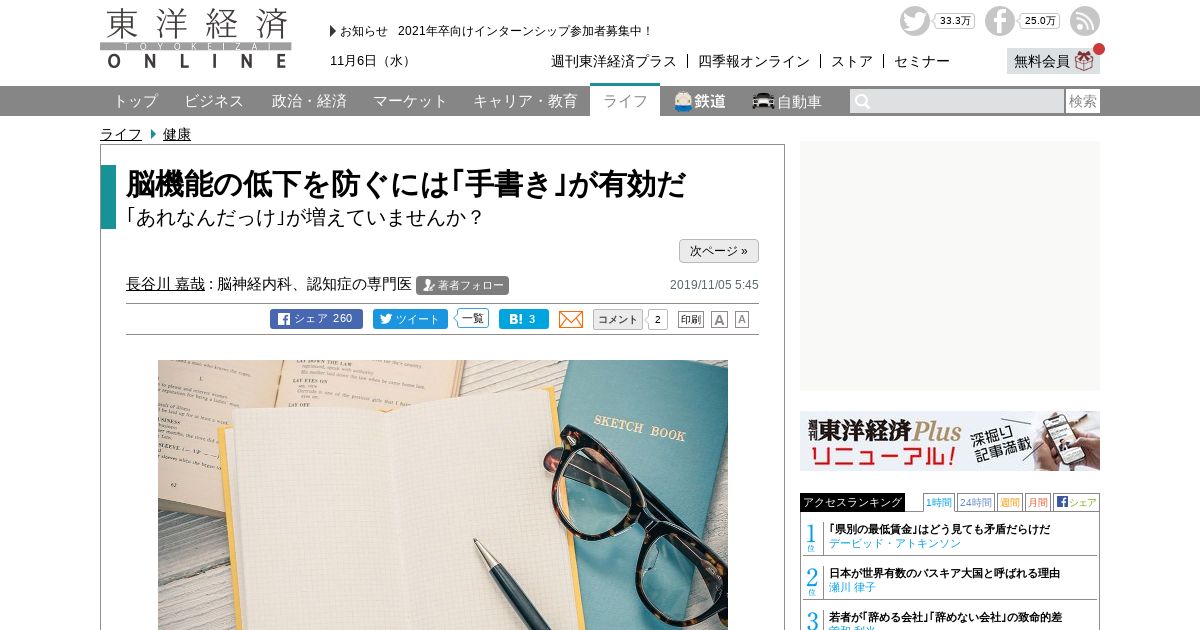Open the ライフ navigation tab
The width and height of the screenshot is (1200, 630).
pos(625,100)
